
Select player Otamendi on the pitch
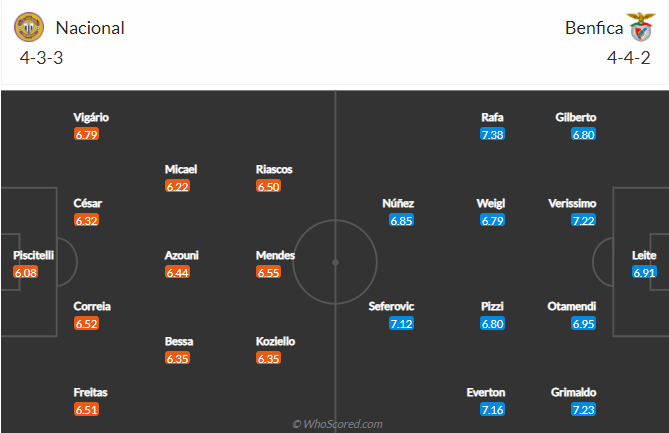pyautogui.click(x=572, y=306)
